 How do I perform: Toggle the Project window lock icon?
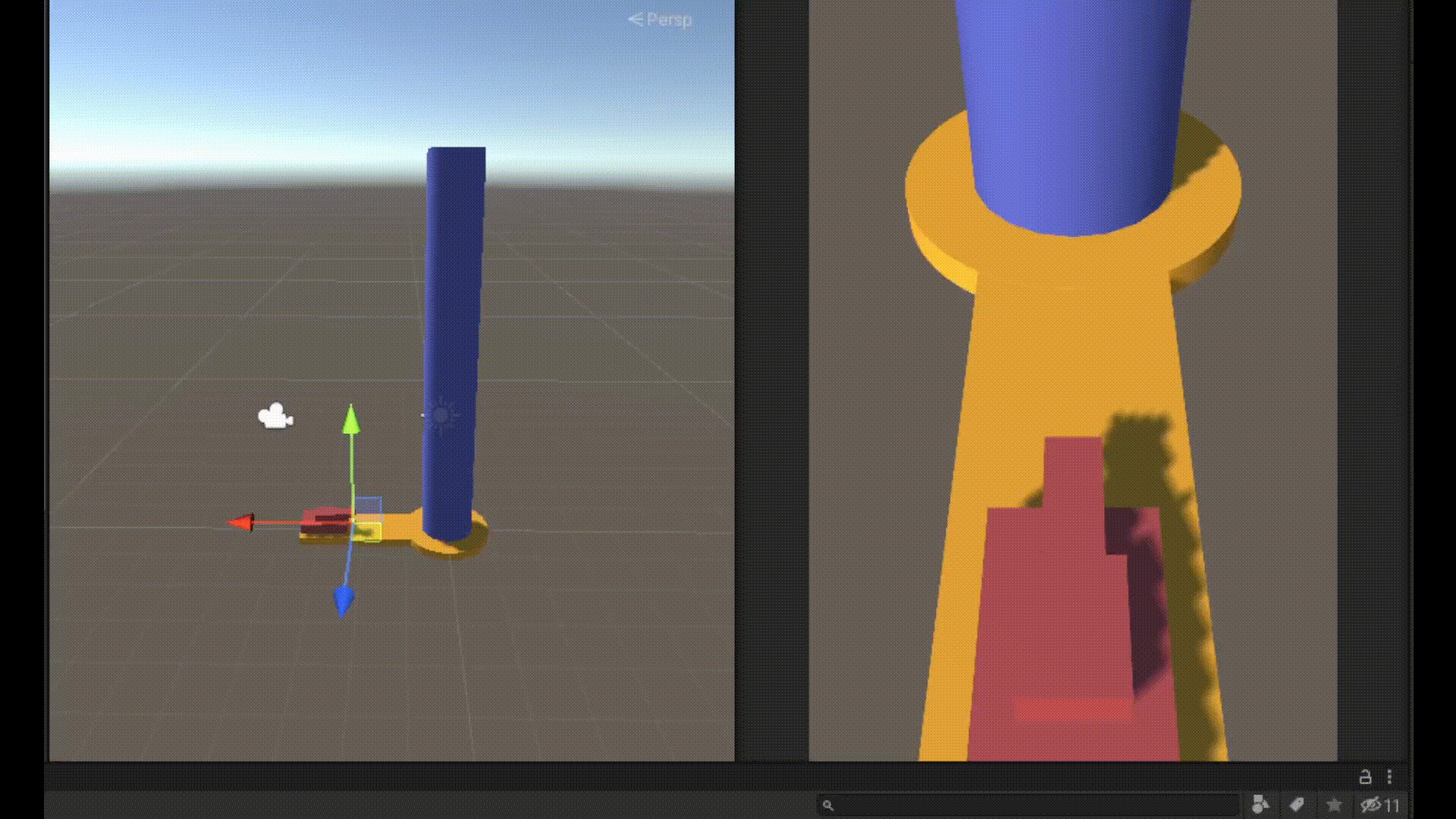tap(1365, 777)
